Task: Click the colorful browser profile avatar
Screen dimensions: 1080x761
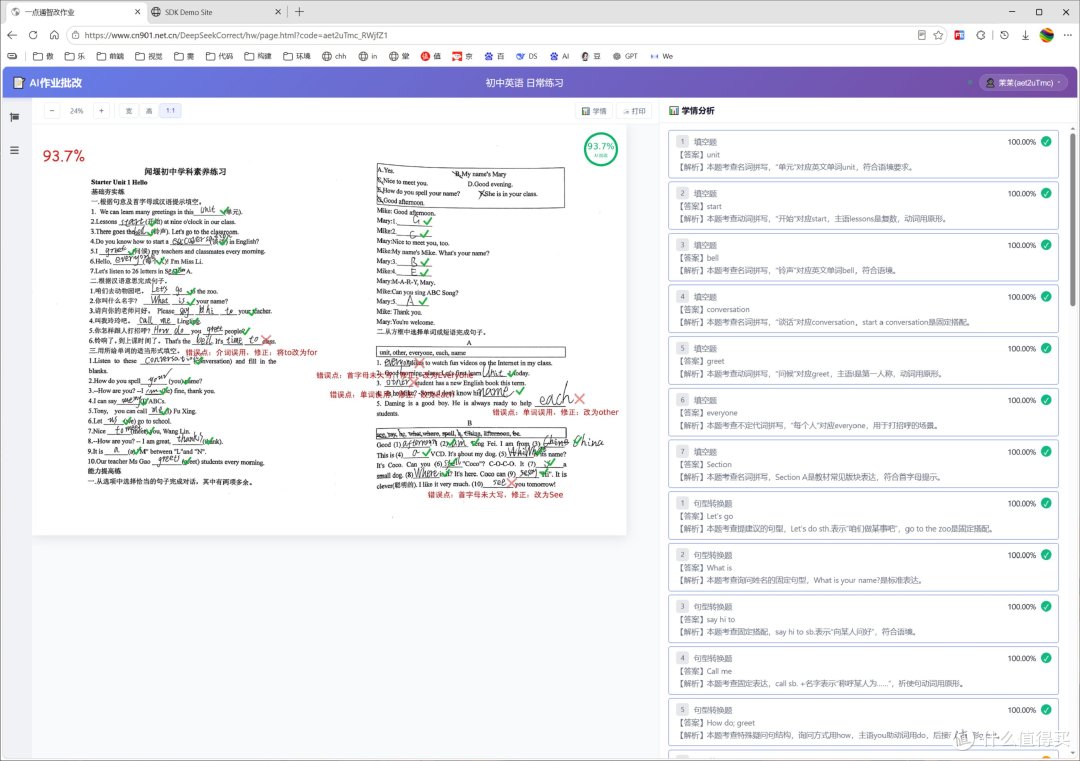Action: 1046,35
